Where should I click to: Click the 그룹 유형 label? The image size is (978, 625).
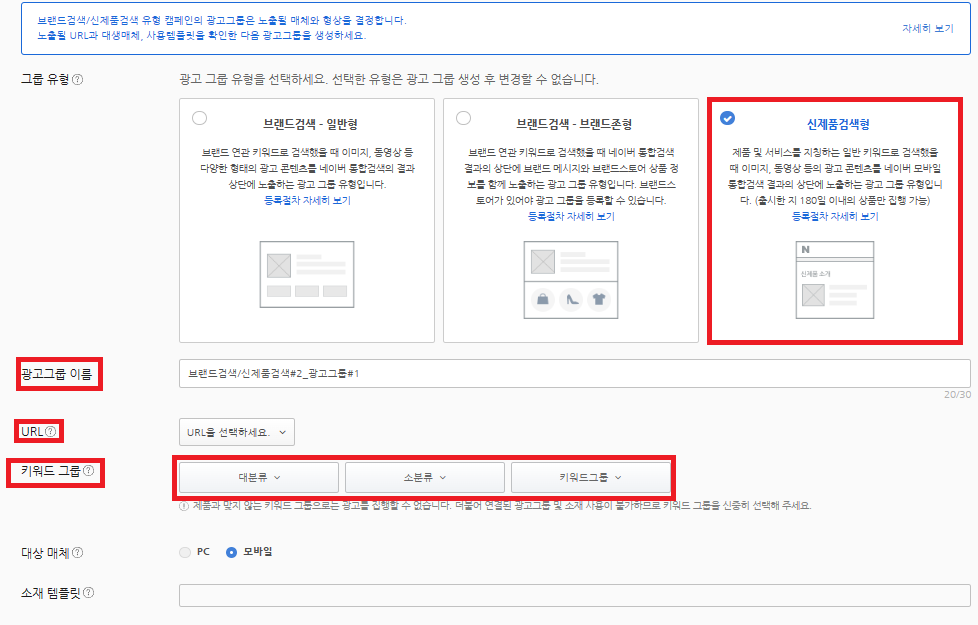pos(45,80)
